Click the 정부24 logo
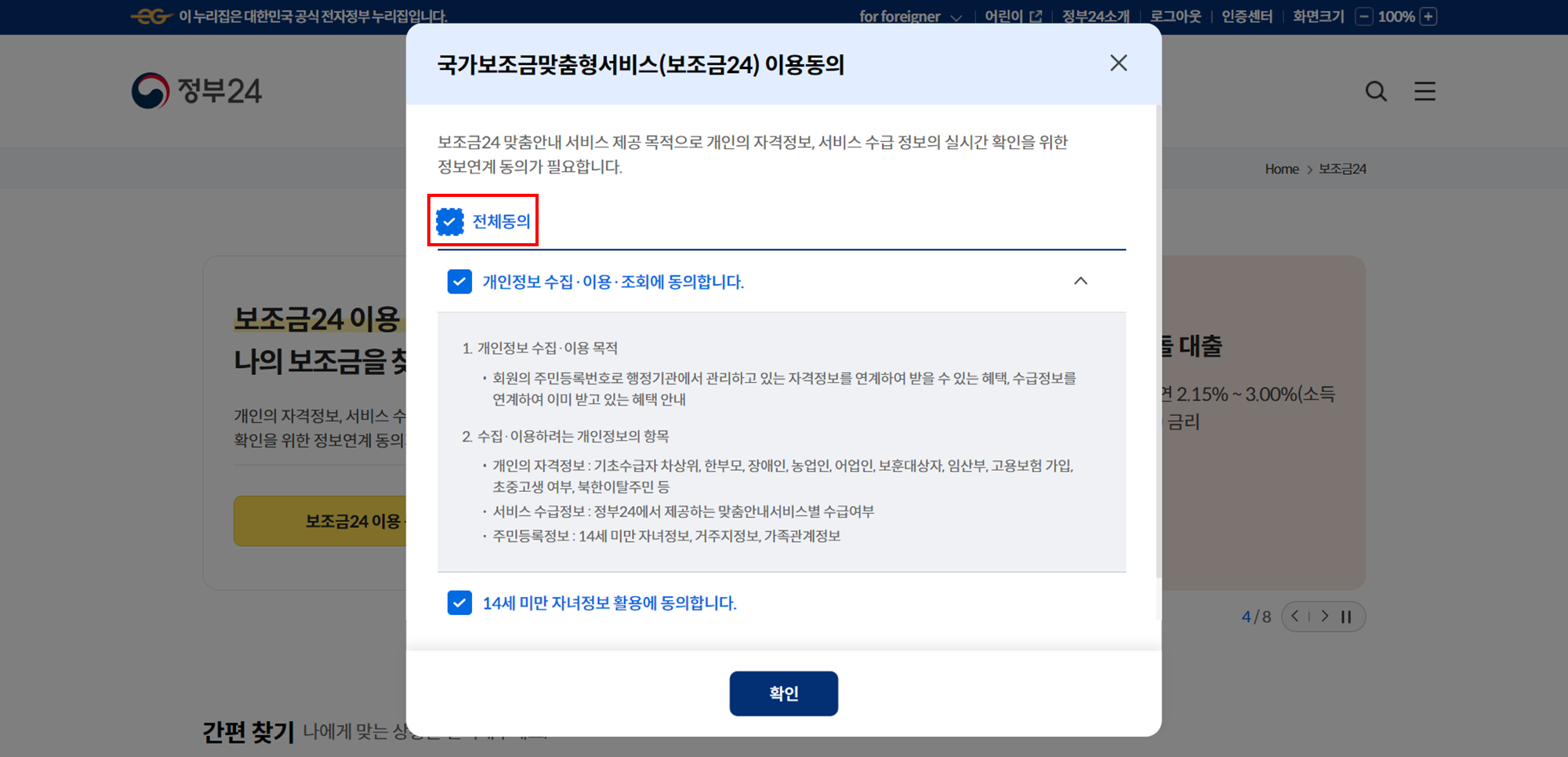 pos(197,91)
